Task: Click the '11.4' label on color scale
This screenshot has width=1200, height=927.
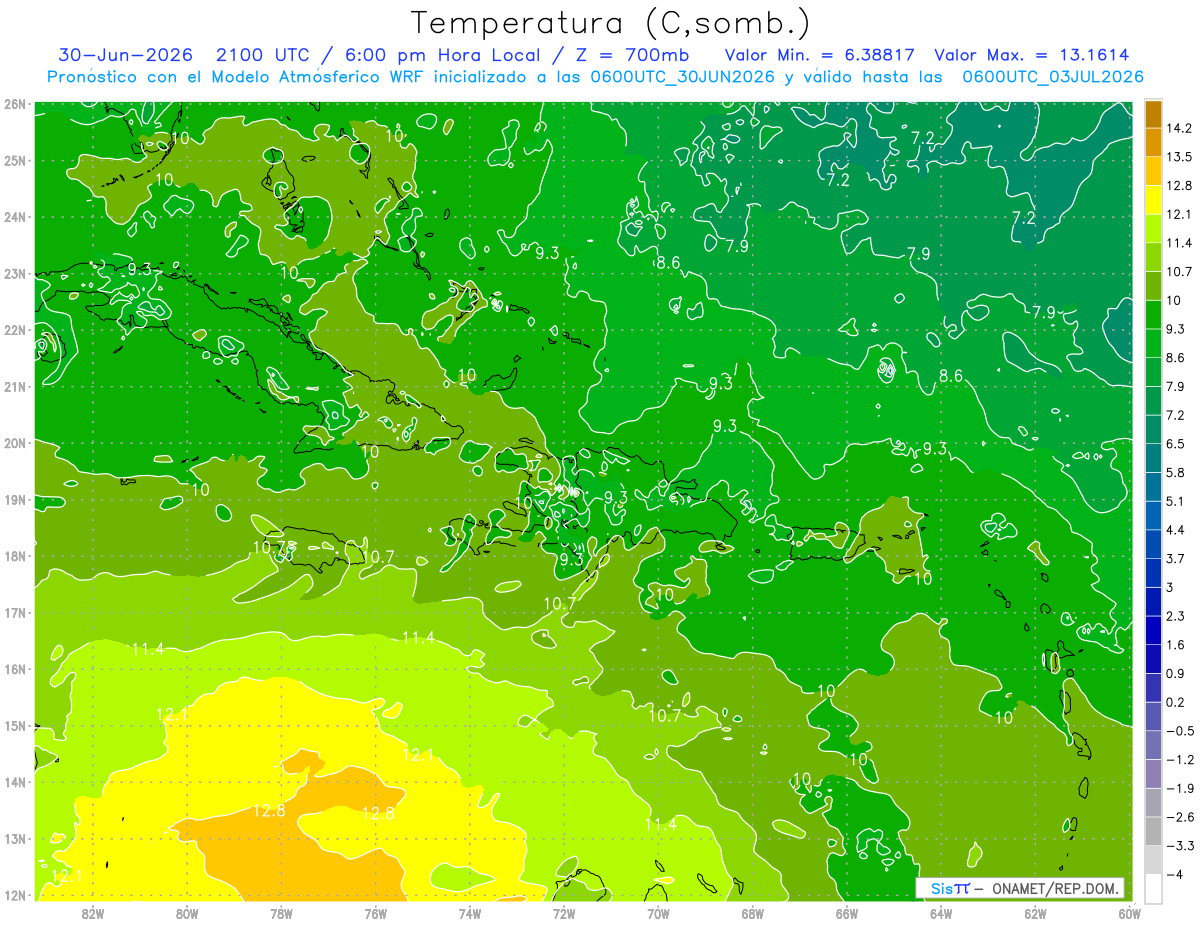Action: (1179, 243)
